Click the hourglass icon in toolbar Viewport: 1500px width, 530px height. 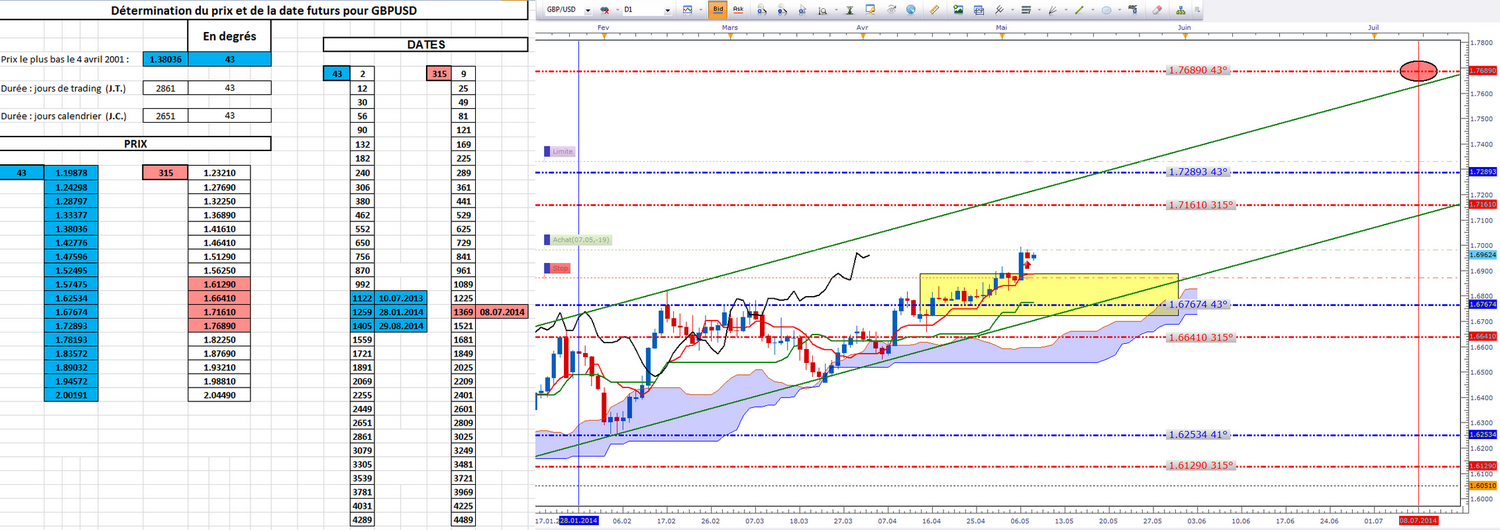coord(849,9)
